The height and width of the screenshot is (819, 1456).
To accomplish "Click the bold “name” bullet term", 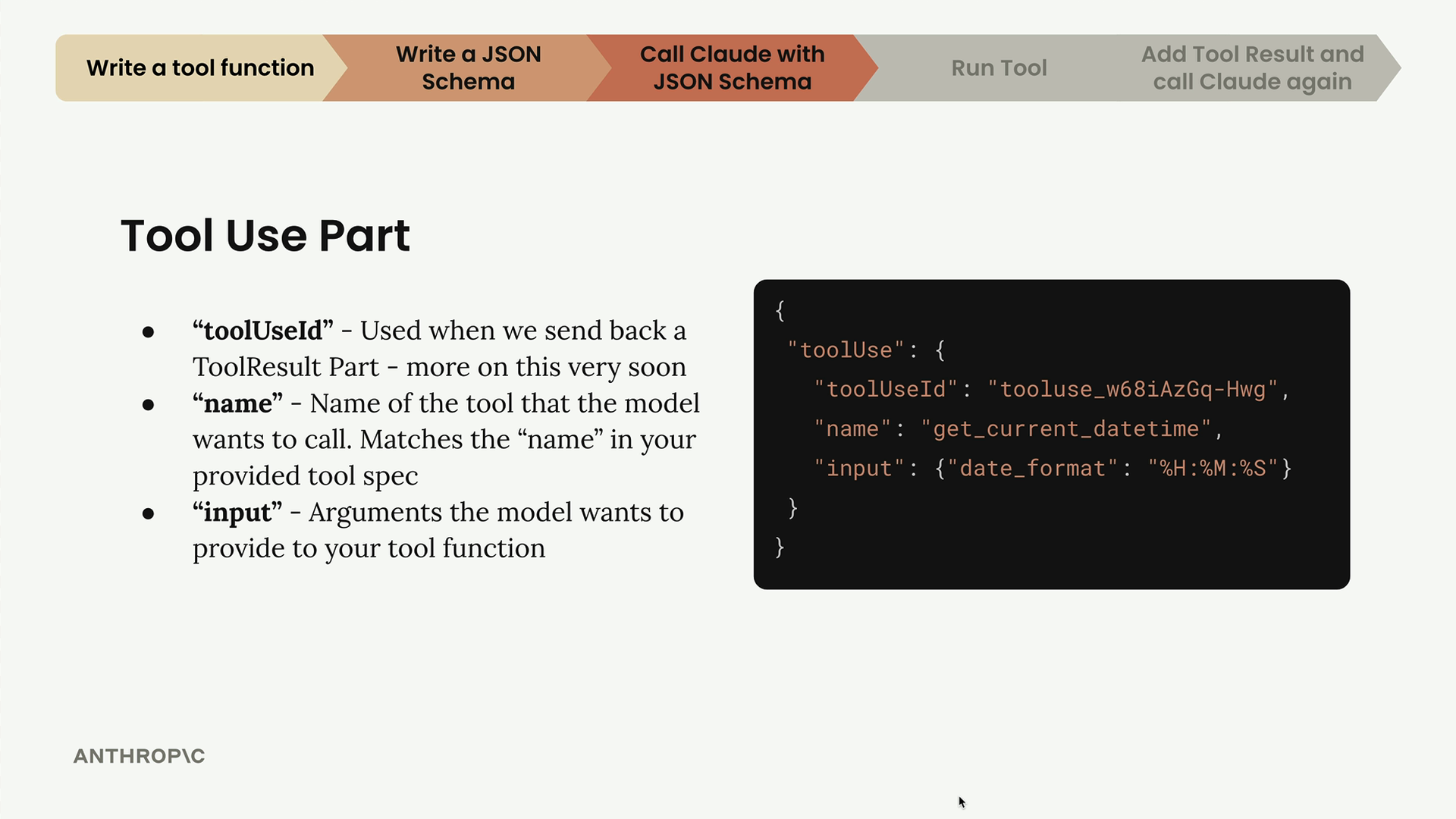I will pyautogui.click(x=237, y=403).
